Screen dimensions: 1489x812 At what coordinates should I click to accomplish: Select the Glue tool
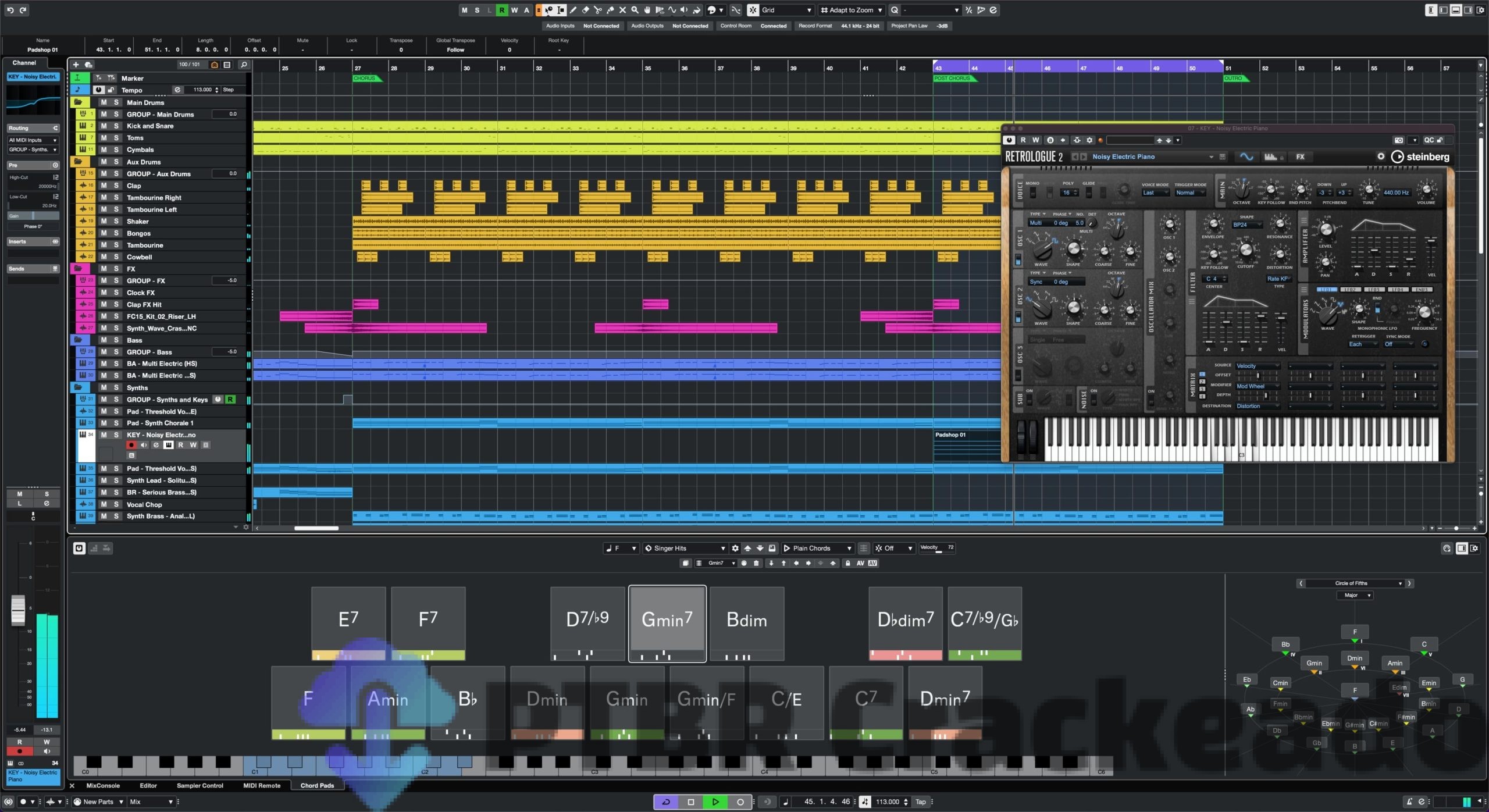pyautogui.click(x=610, y=10)
